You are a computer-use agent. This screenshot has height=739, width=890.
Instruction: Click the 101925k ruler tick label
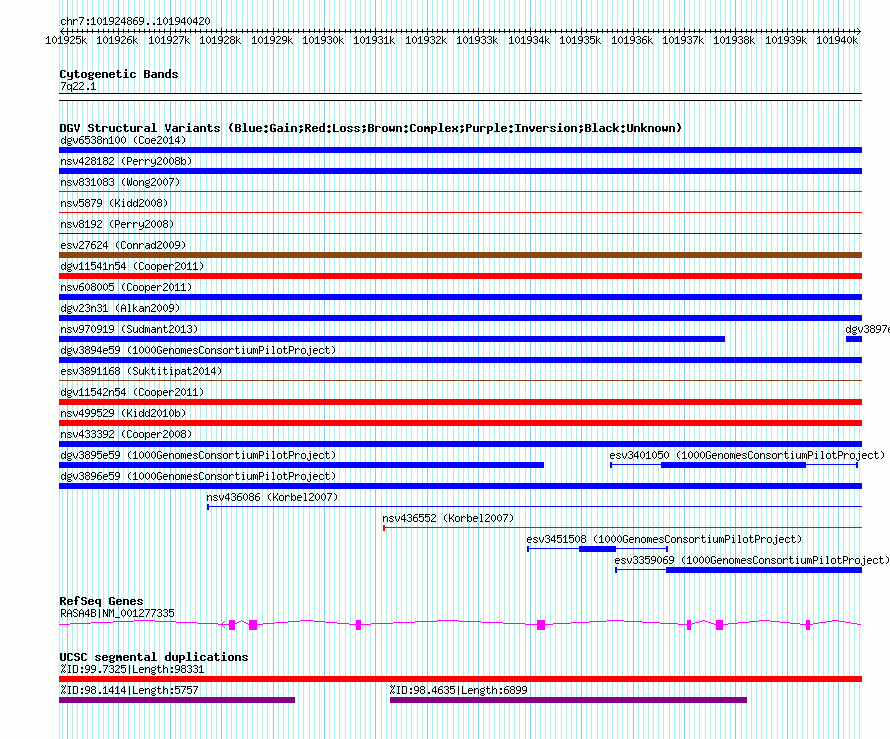(66, 40)
